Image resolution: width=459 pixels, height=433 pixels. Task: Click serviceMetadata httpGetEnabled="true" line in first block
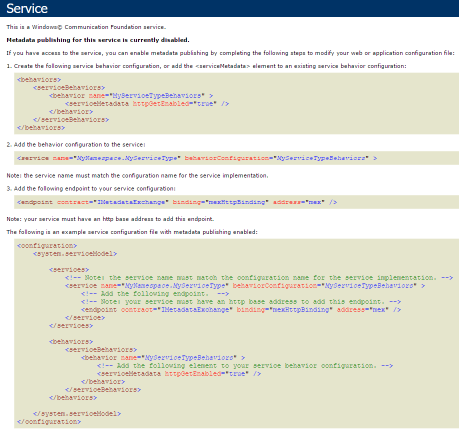coord(147,104)
